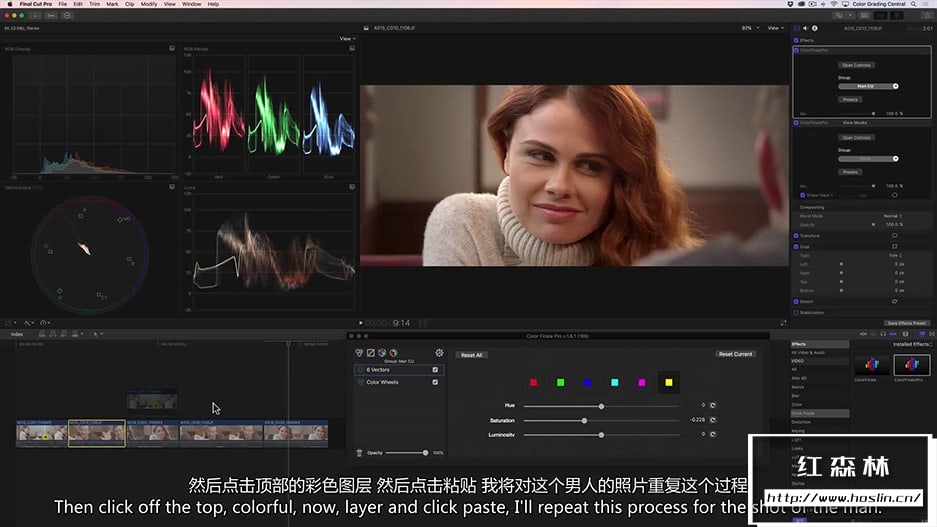This screenshot has height=527, width=937.
Task: Open the audio inspector speaker icon
Action: pyautogui.click(x=806, y=28)
